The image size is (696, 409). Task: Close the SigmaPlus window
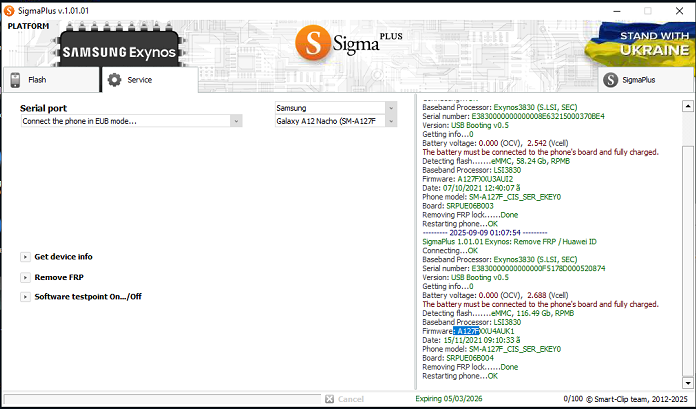click(x=680, y=11)
